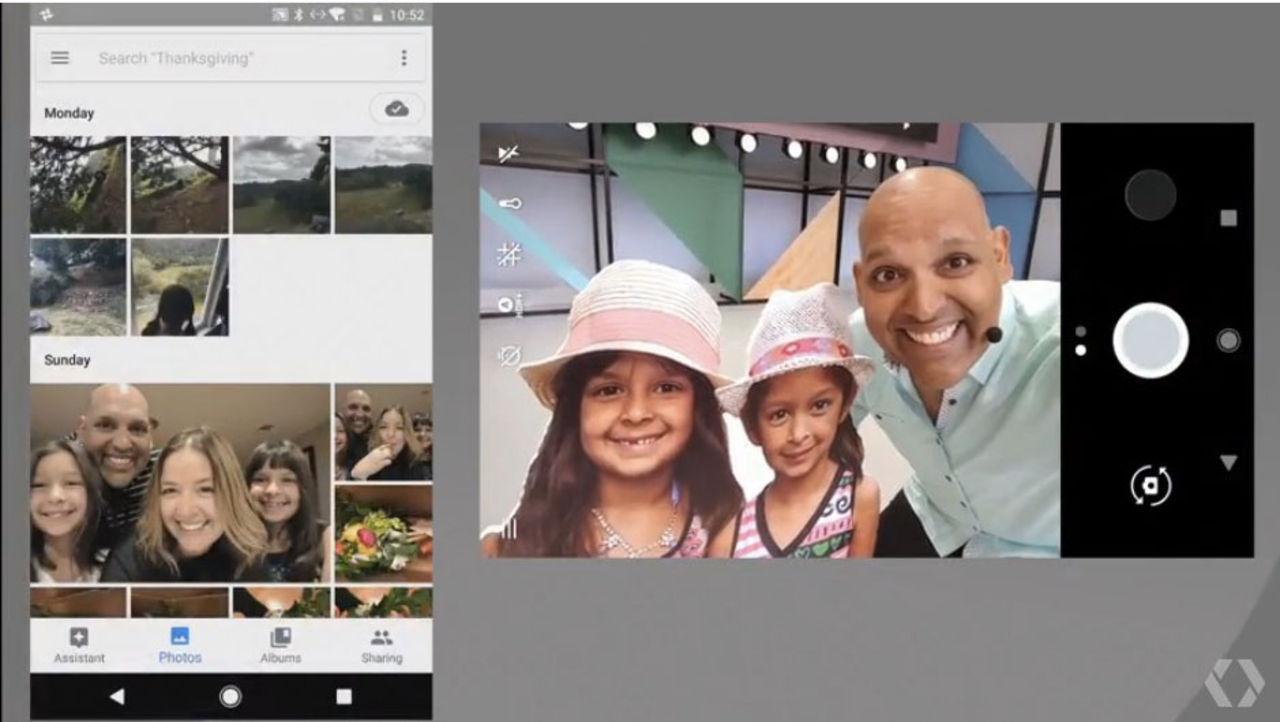Open the Google Photos navigation drawer
This screenshot has height=722, width=1280.
(x=59, y=57)
